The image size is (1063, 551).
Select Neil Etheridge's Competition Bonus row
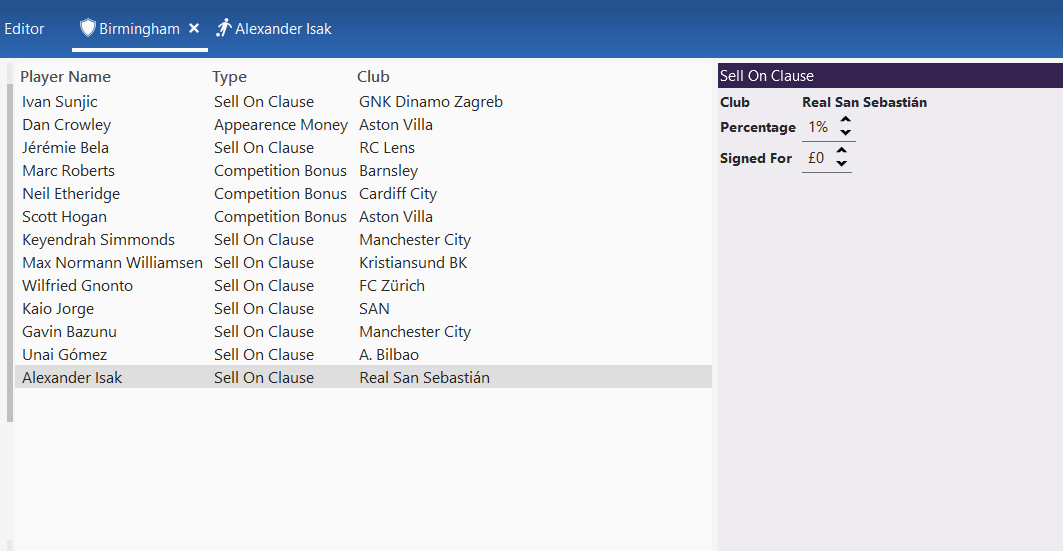pos(280,194)
